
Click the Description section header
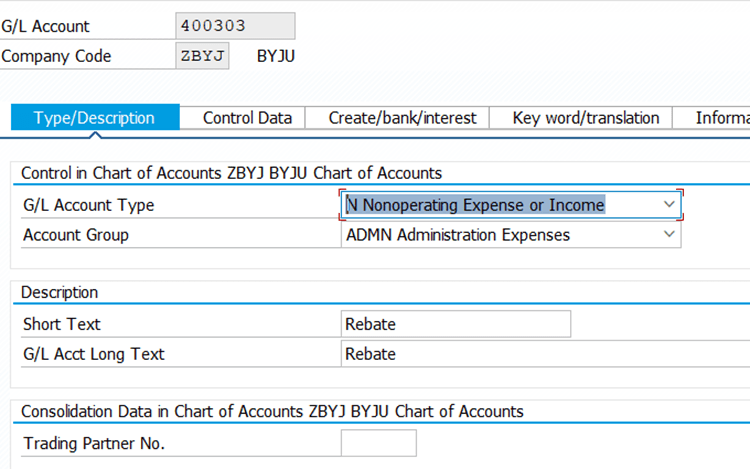click(x=60, y=292)
